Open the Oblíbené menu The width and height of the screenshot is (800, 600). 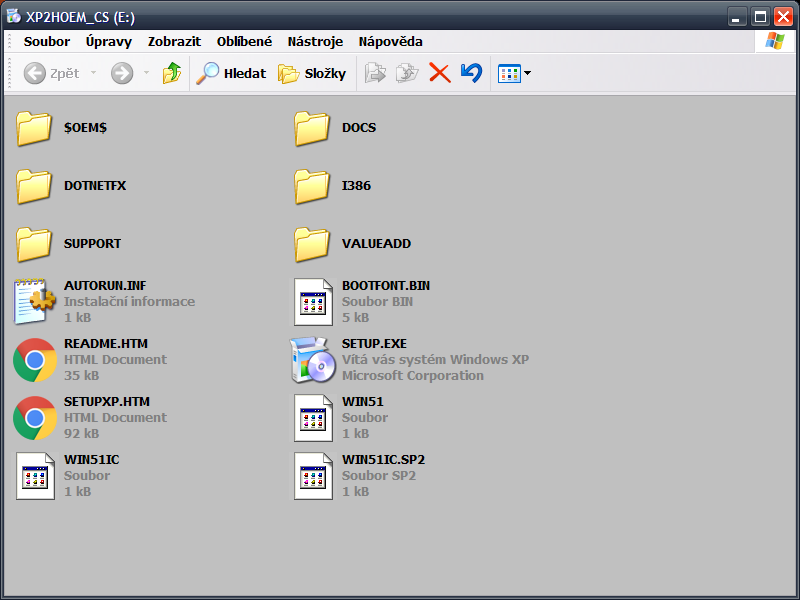(x=244, y=41)
